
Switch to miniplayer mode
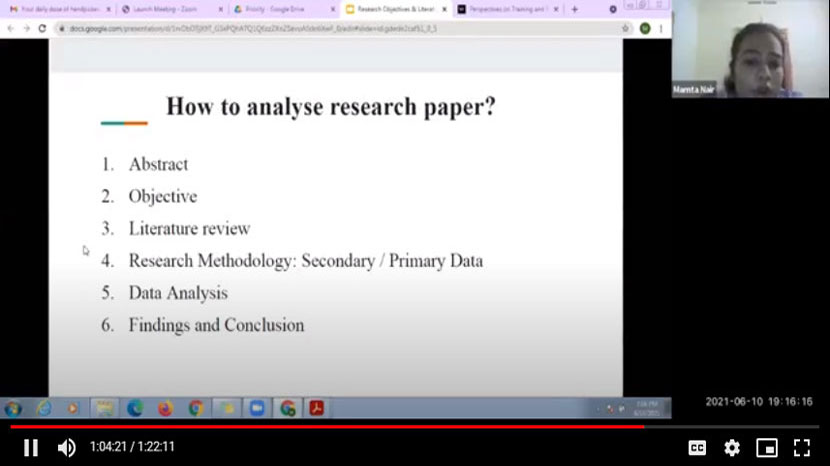tap(766, 448)
